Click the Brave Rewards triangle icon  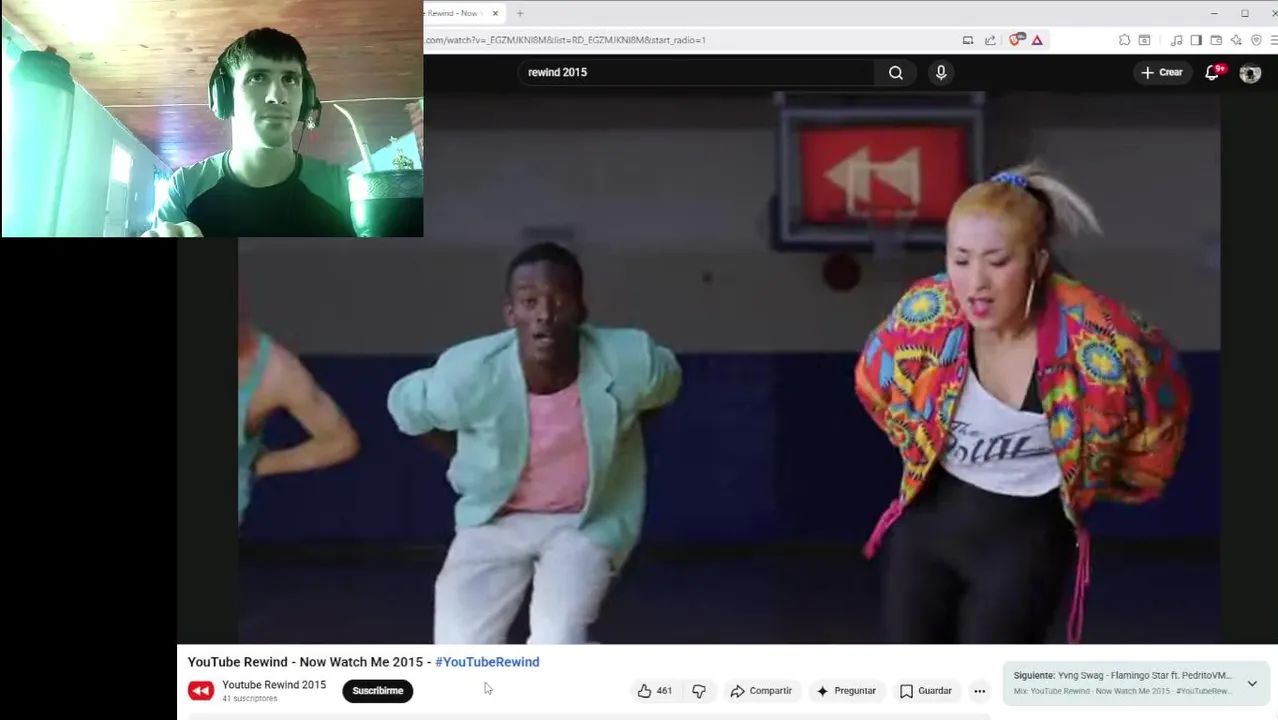(x=1037, y=40)
